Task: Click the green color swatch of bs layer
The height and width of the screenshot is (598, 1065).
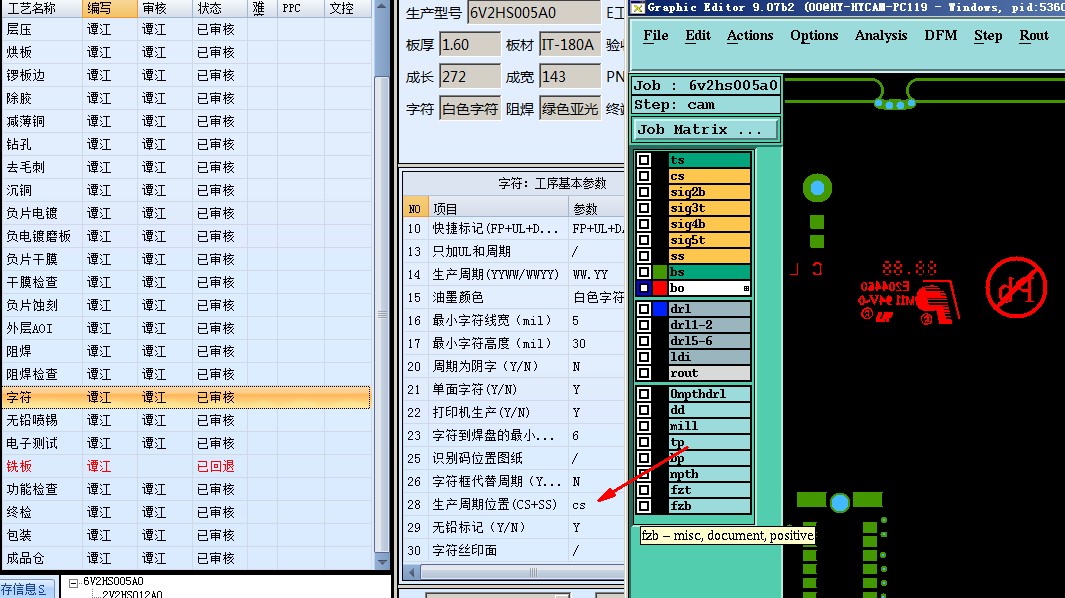Action: [x=660, y=272]
